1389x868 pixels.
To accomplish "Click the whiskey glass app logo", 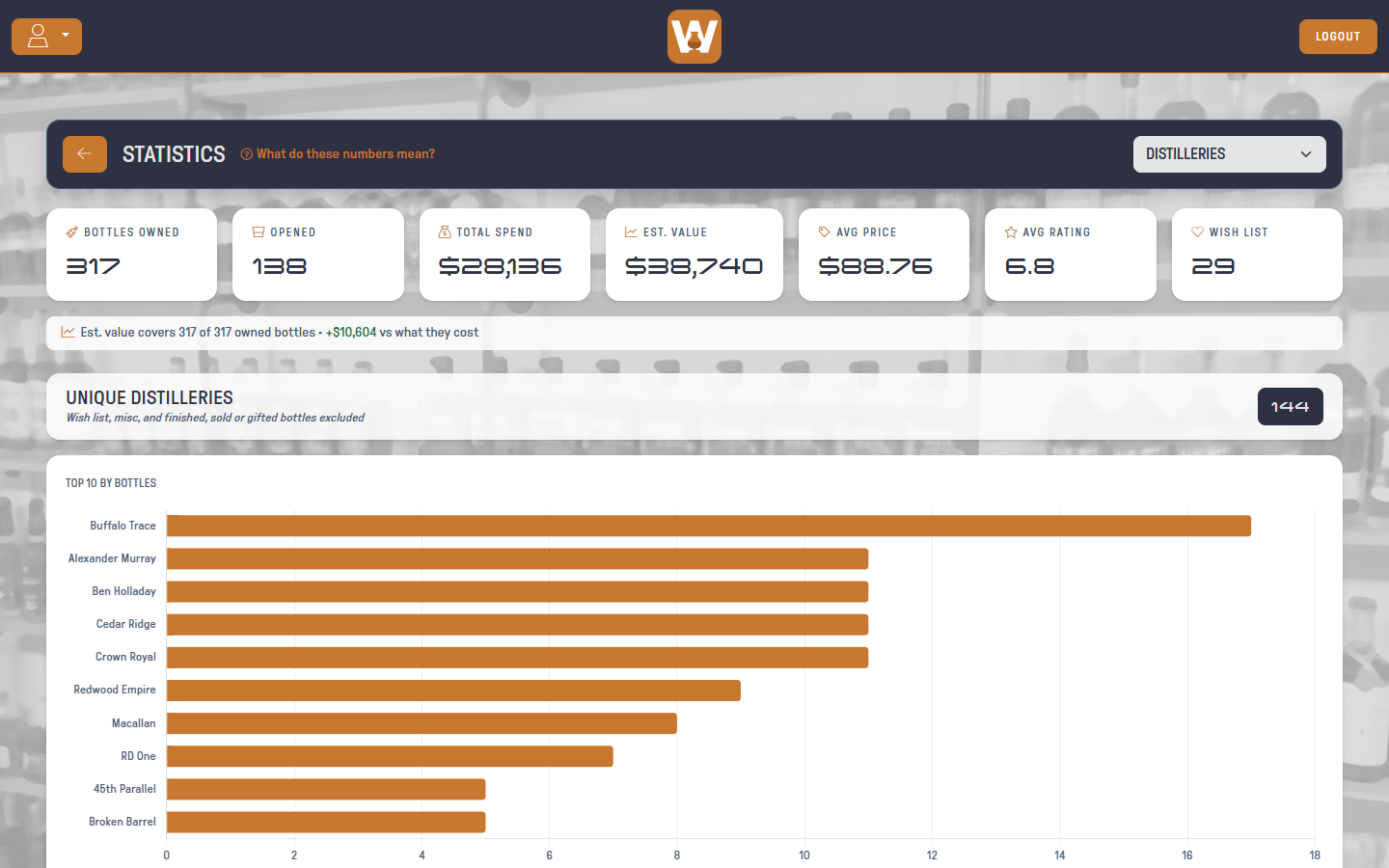I will pyautogui.click(x=694, y=37).
